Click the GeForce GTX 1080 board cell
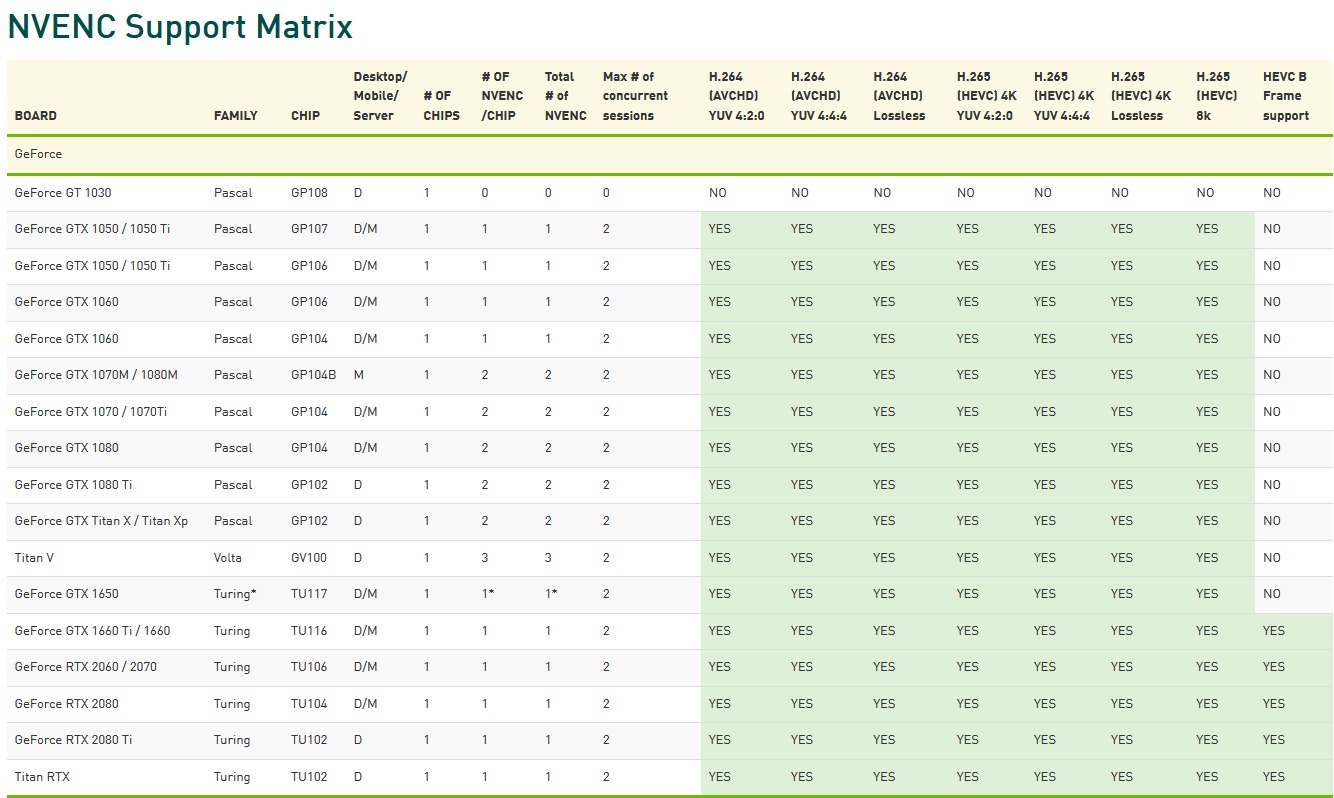Viewport: 1334px width, 798px height. 67,448
